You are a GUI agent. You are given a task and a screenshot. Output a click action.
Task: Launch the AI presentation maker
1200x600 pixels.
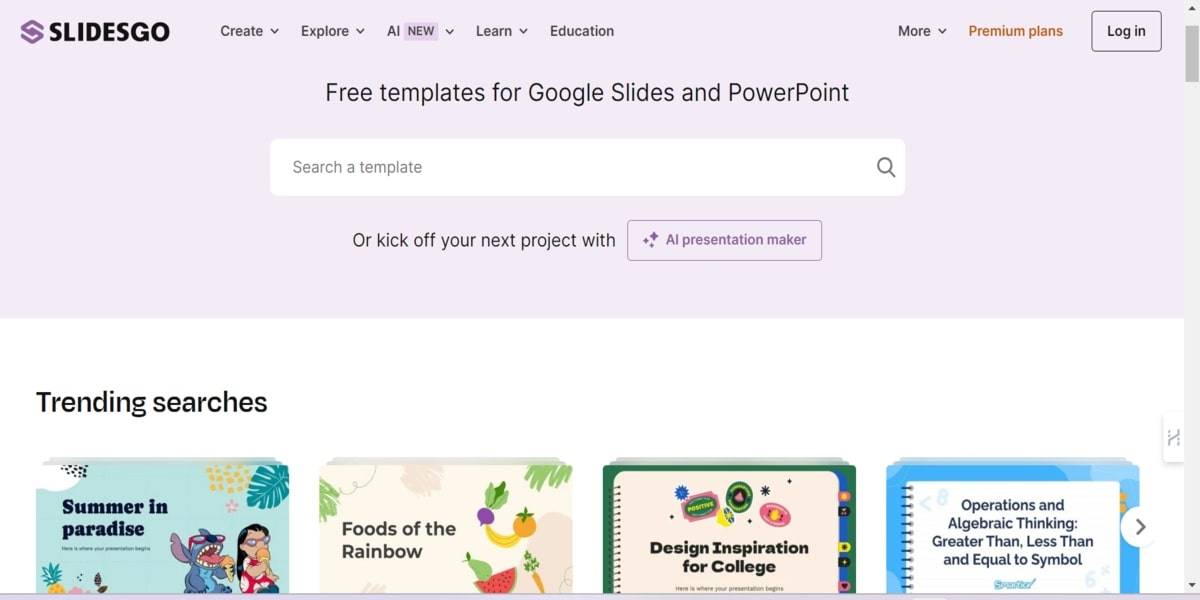[724, 240]
